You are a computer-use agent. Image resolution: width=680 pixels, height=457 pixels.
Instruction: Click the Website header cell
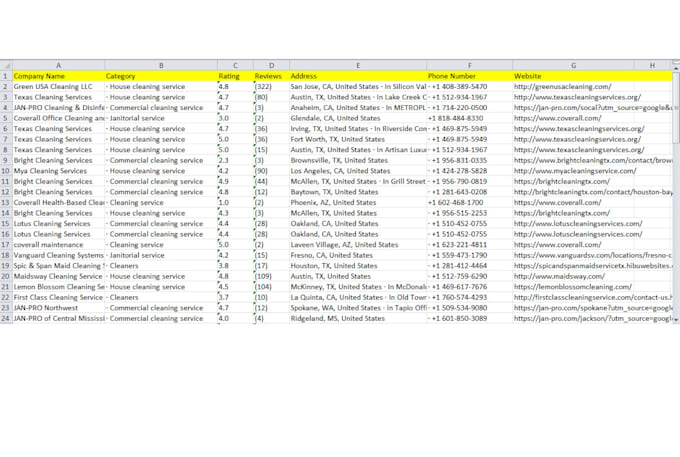coord(573,76)
